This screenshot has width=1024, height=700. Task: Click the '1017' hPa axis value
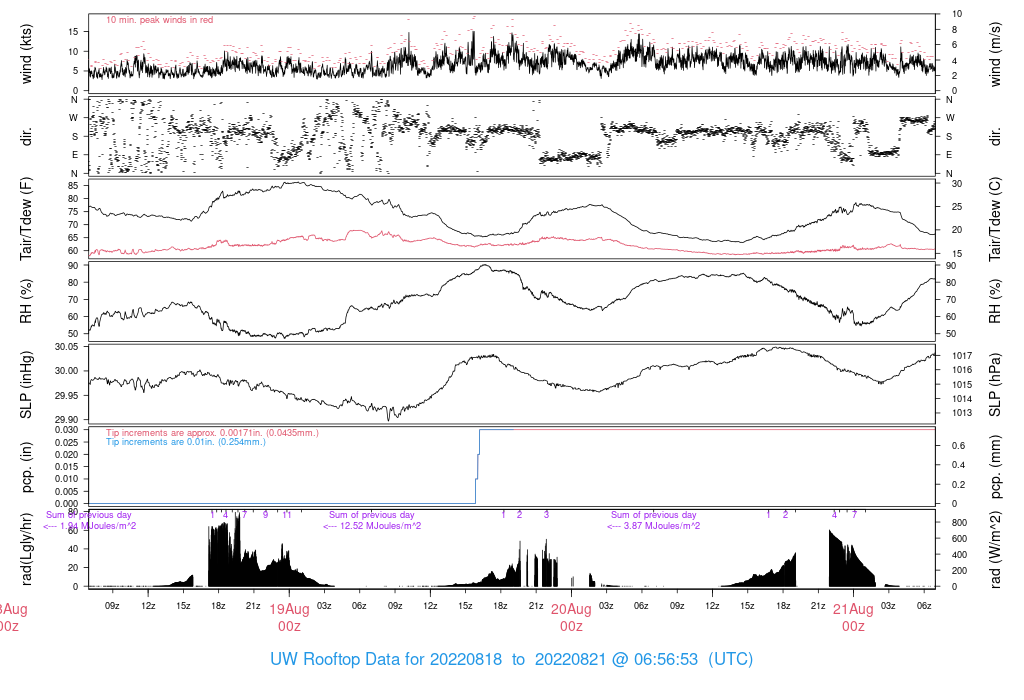click(962, 356)
